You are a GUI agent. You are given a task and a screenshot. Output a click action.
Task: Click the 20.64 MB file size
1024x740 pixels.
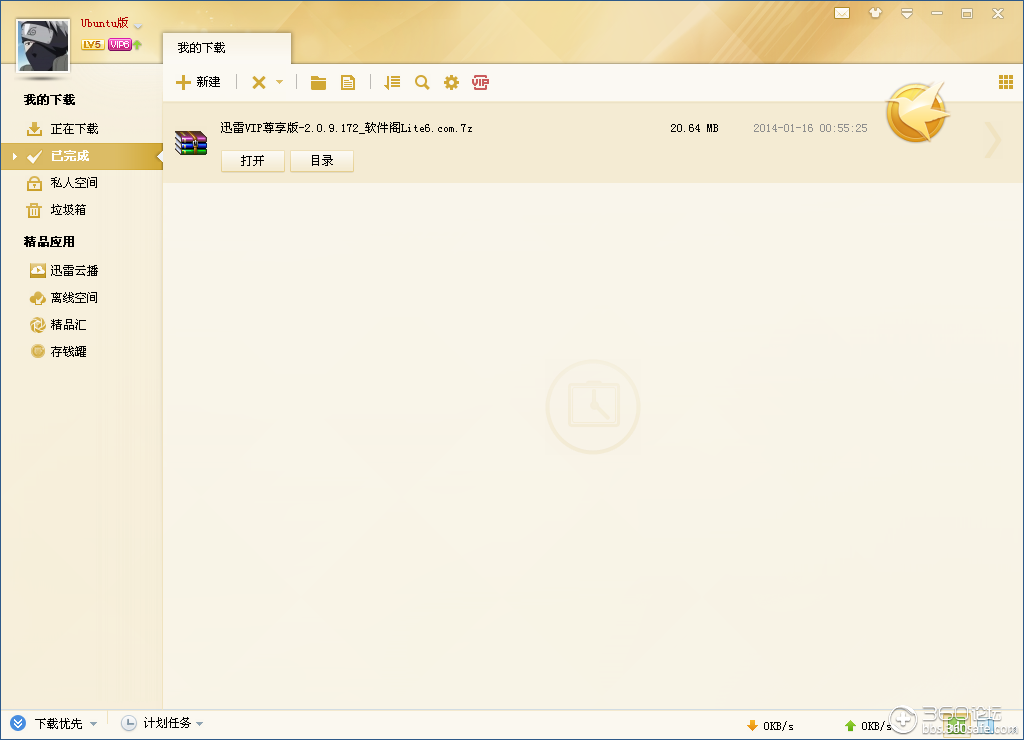click(694, 129)
